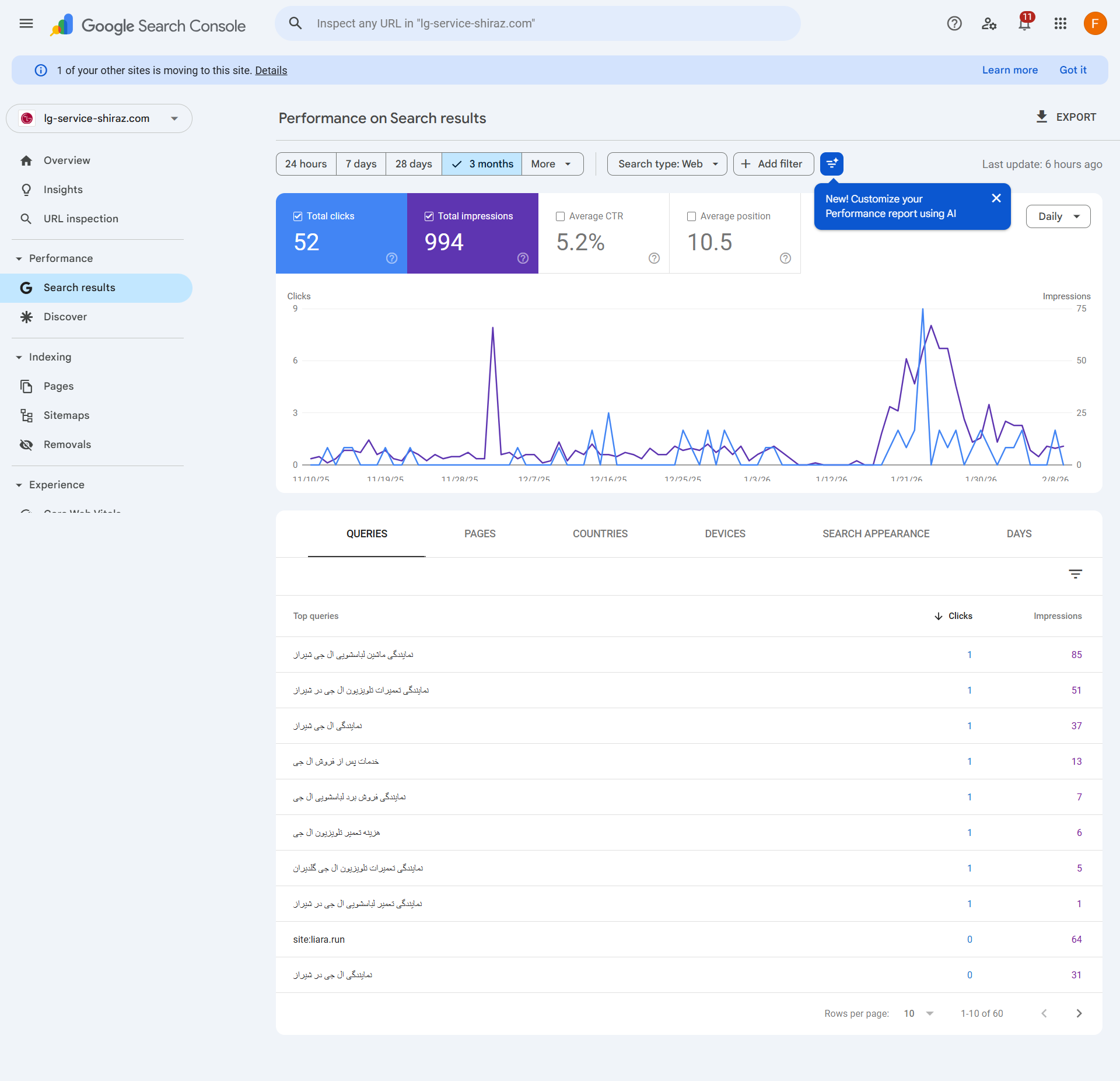Switch to the Pages tab

click(480, 534)
